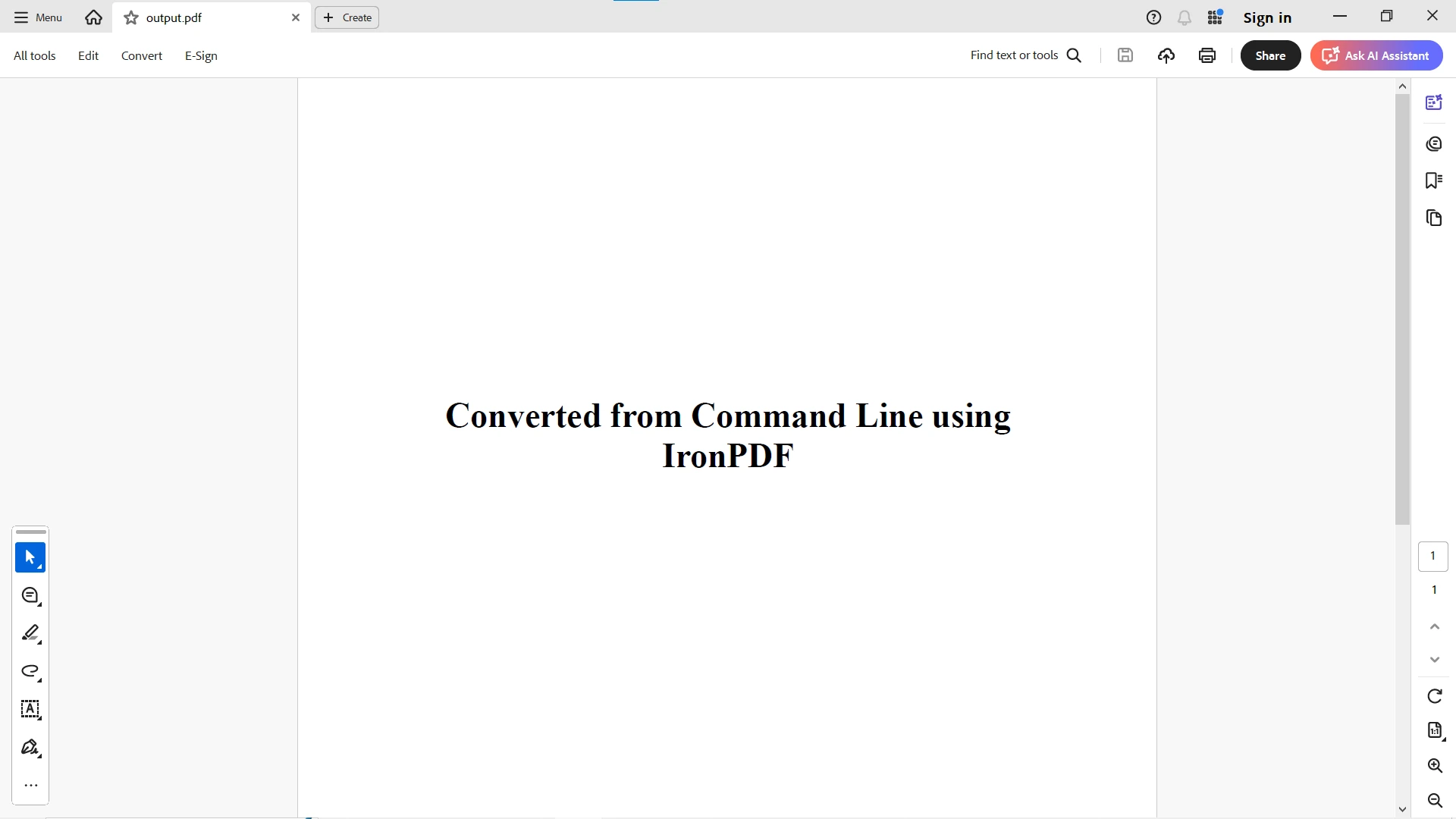1456x819 pixels.
Task: Choose the freehand draw tool
Action: coord(30,671)
